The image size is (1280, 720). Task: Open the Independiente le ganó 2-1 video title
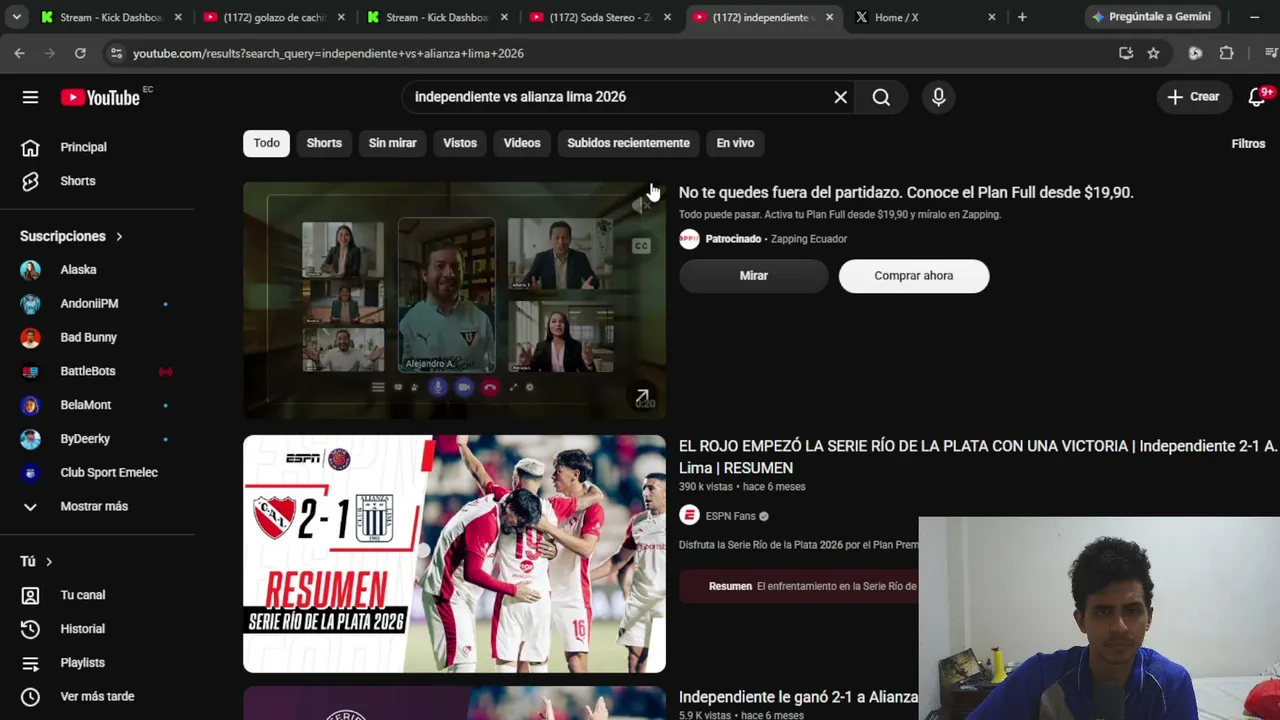coord(798,697)
